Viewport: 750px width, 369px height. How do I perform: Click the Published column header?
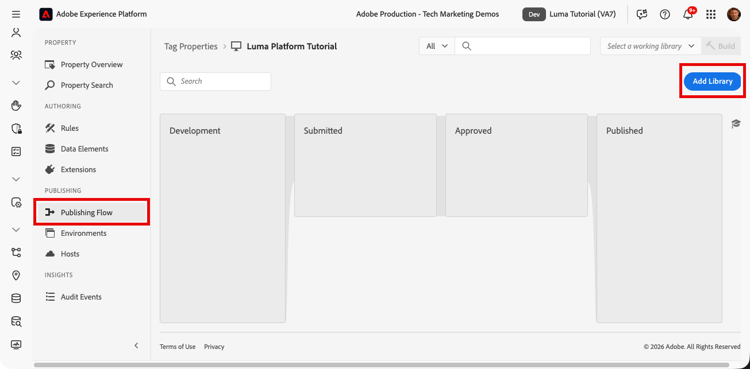click(x=624, y=131)
